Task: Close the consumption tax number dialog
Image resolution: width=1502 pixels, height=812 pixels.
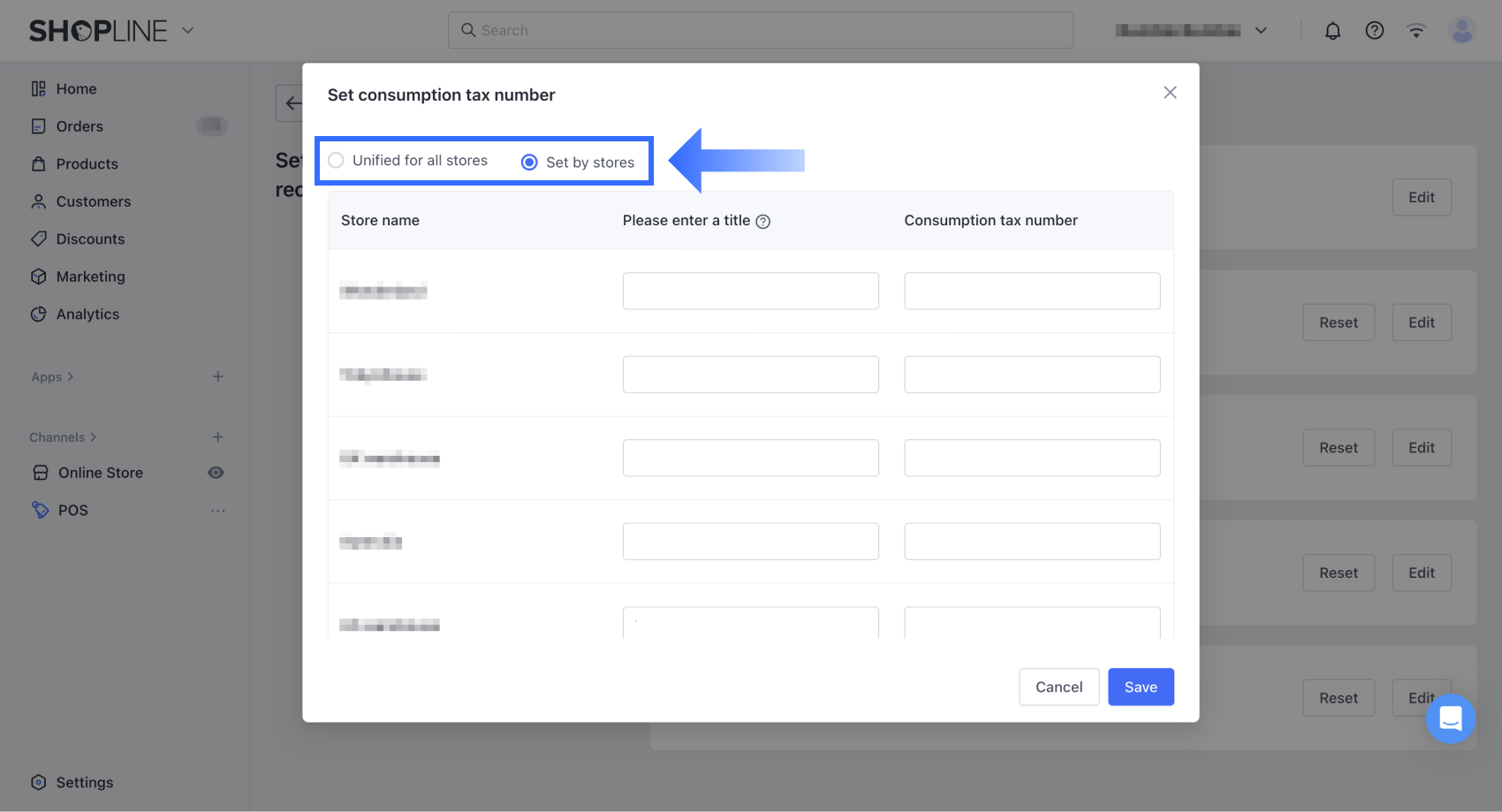Action: (1170, 93)
